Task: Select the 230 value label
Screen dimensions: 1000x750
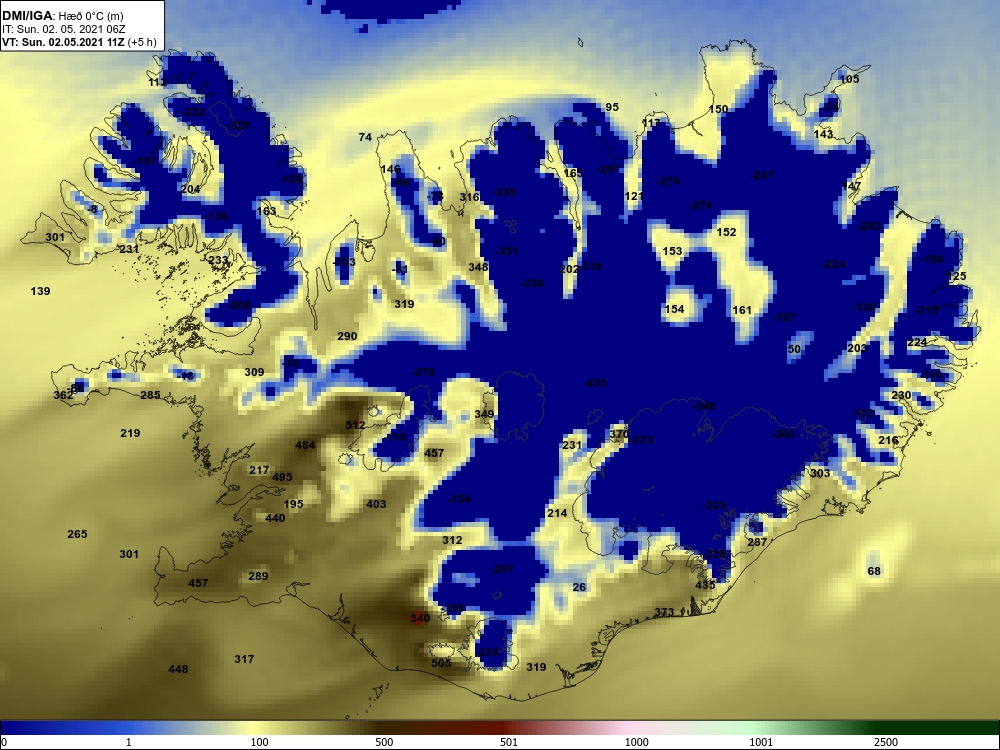Action: coord(901,395)
